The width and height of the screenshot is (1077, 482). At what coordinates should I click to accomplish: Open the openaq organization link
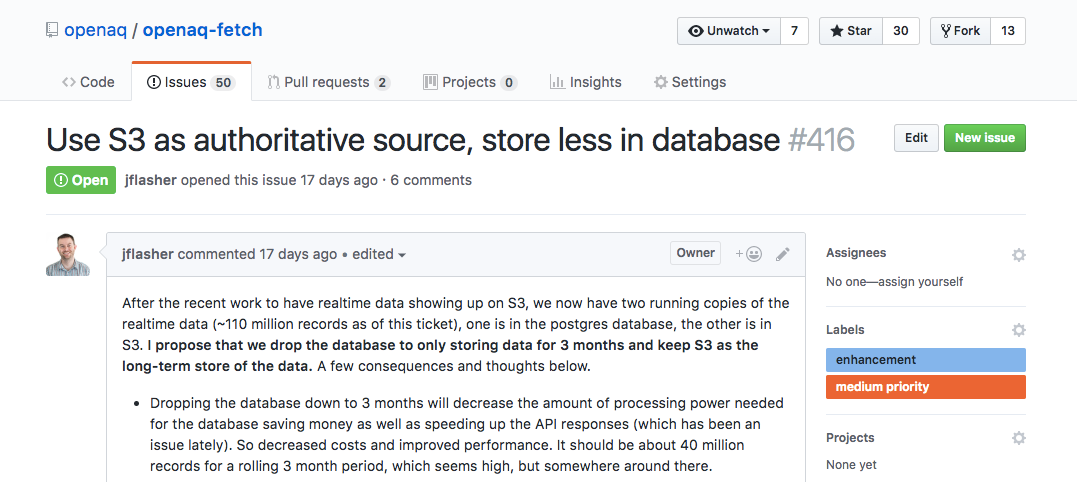[95, 30]
